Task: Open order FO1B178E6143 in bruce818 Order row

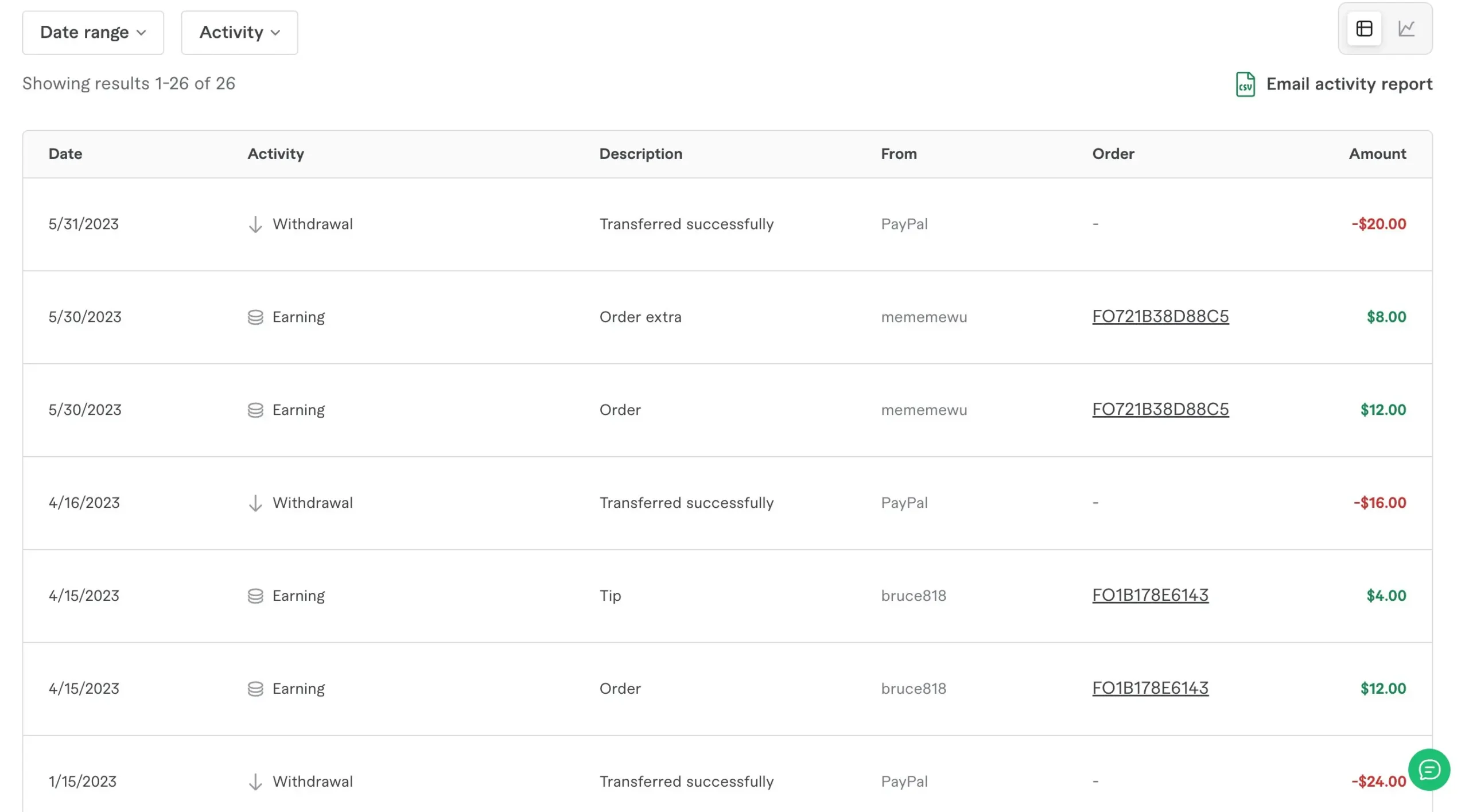Action: (1150, 688)
